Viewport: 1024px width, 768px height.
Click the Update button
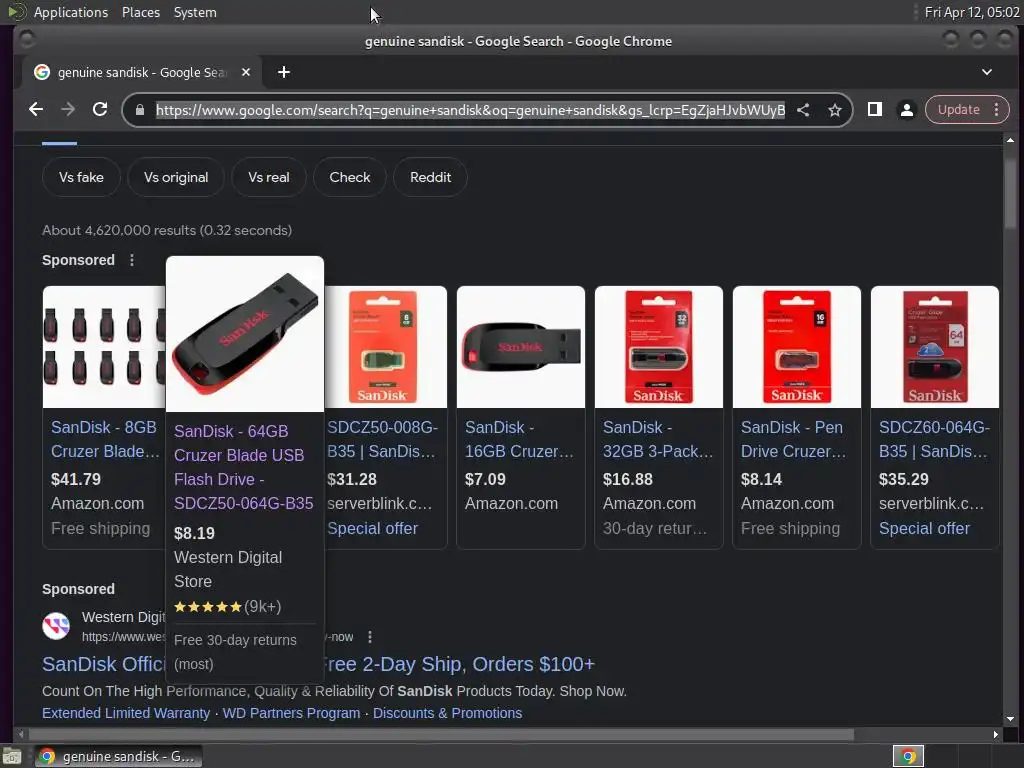[x=959, y=110]
